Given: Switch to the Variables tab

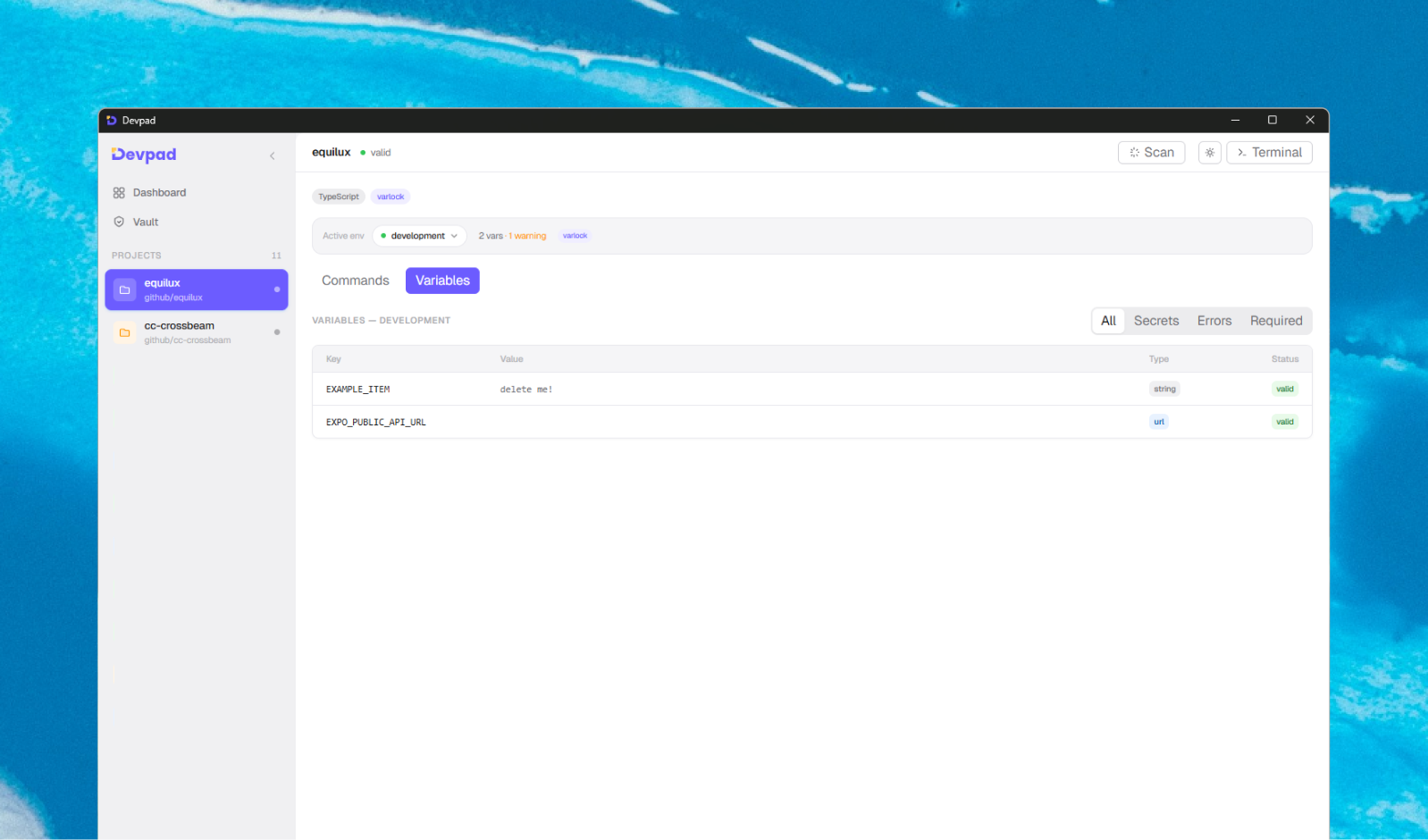Looking at the screenshot, I should 442,281.
